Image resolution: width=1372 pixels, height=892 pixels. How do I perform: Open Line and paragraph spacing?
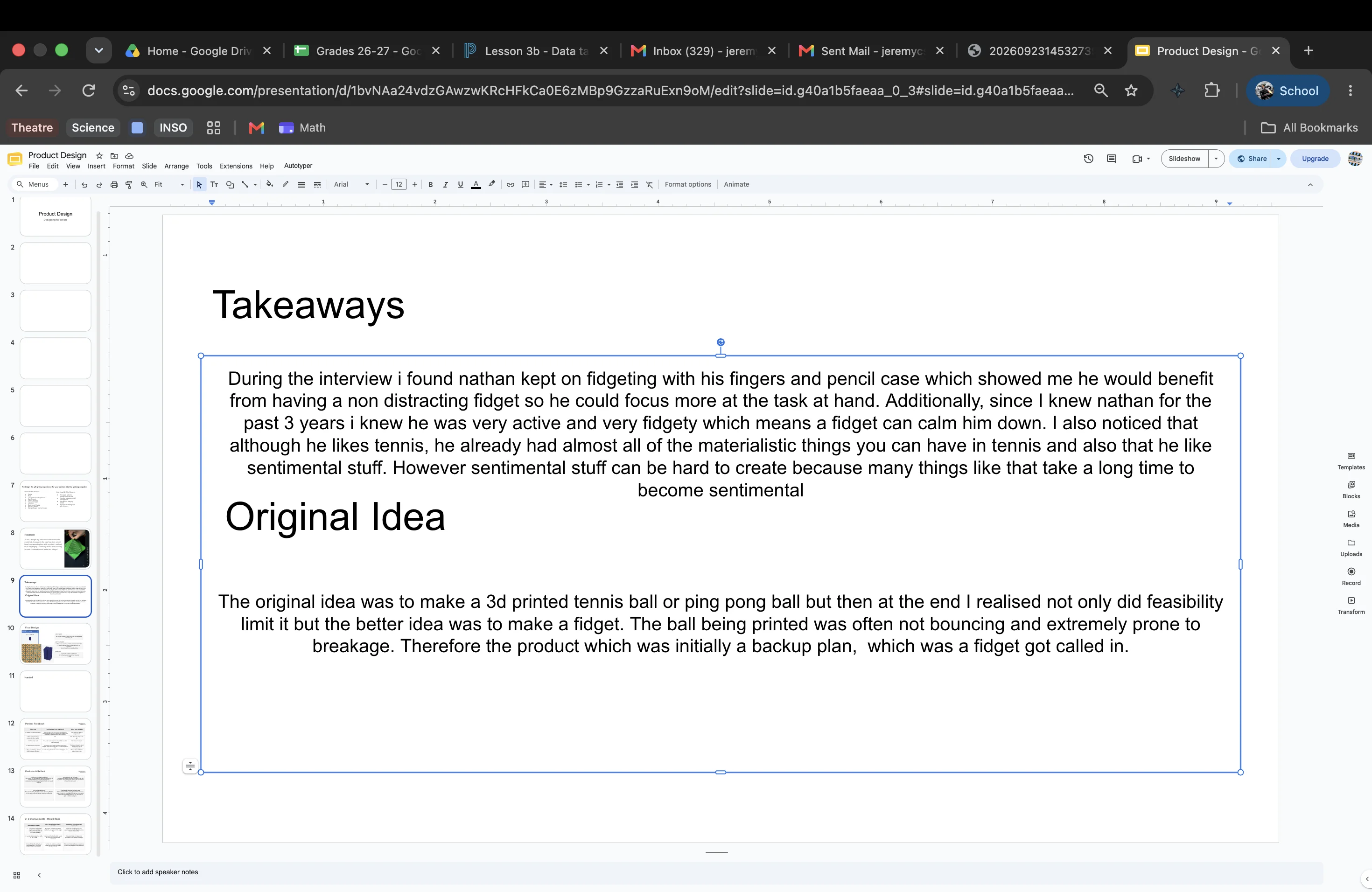coord(564,185)
